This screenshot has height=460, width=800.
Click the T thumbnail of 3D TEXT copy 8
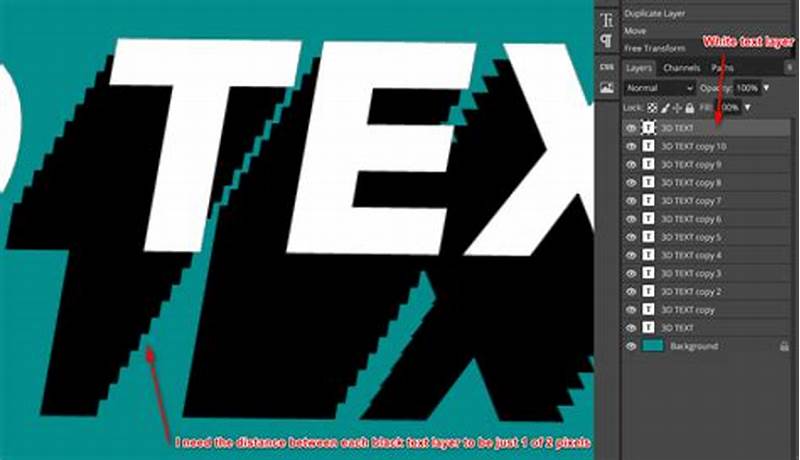(648, 183)
